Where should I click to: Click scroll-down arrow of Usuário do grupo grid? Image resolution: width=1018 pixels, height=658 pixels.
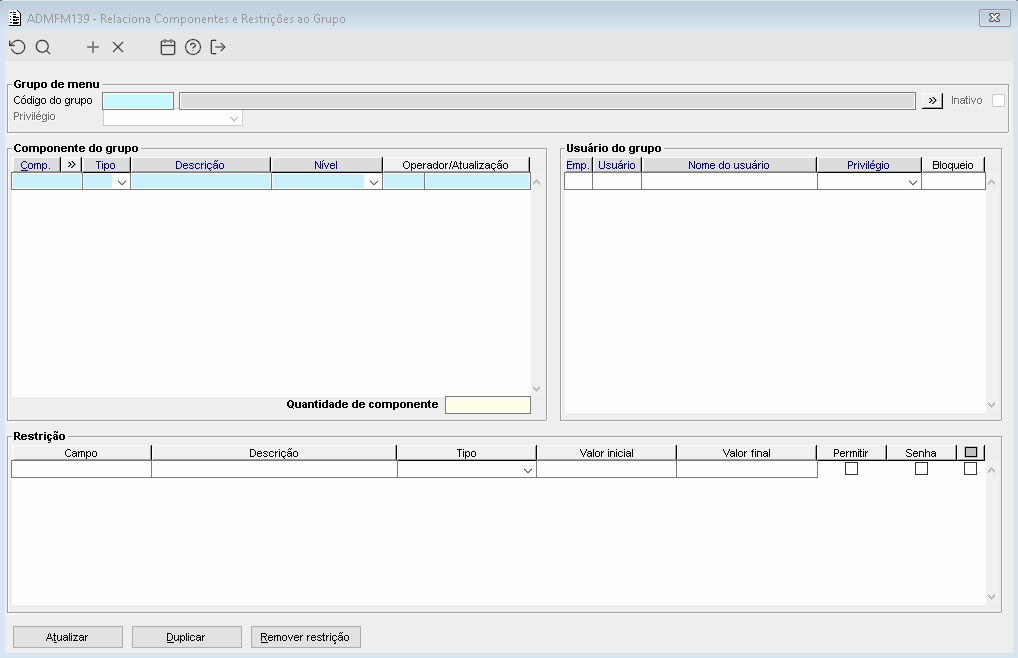coord(991,405)
